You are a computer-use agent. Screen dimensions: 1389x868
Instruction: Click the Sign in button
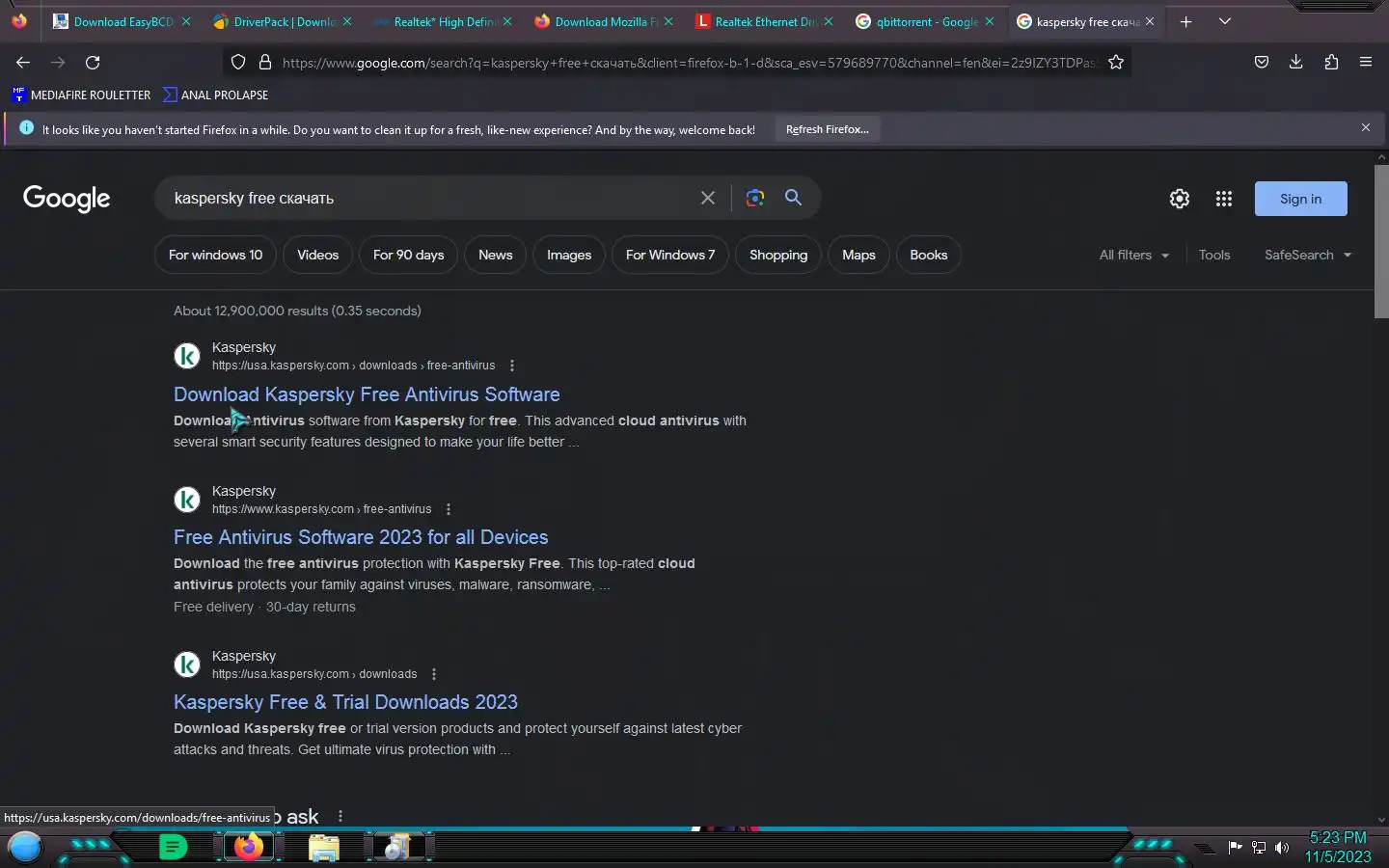pyautogui.click(x=1300, y=199)
